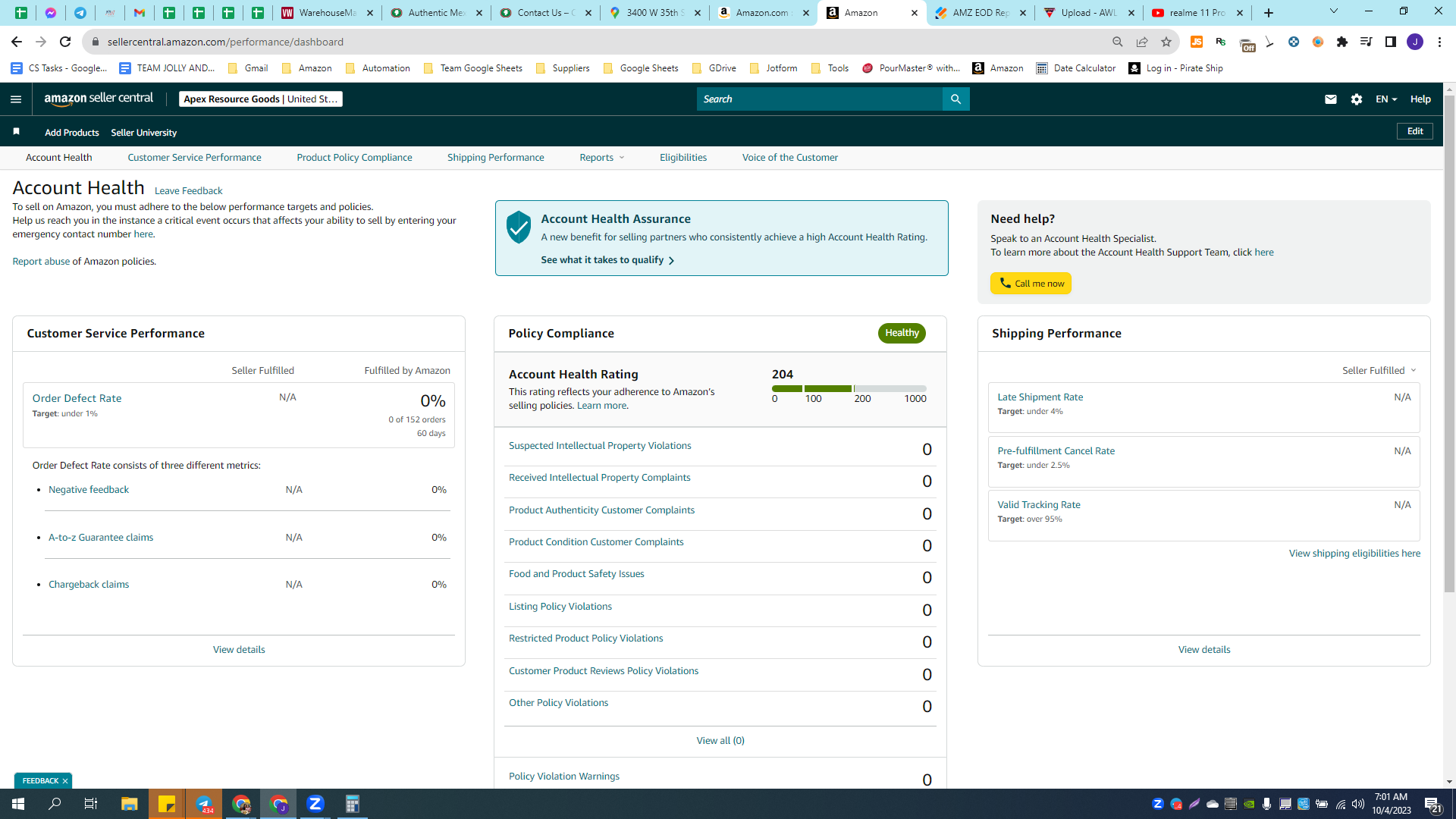This screenshot has height=819, width=1456.
Task: Click Leave Feedback link
Action: point(188,191)
